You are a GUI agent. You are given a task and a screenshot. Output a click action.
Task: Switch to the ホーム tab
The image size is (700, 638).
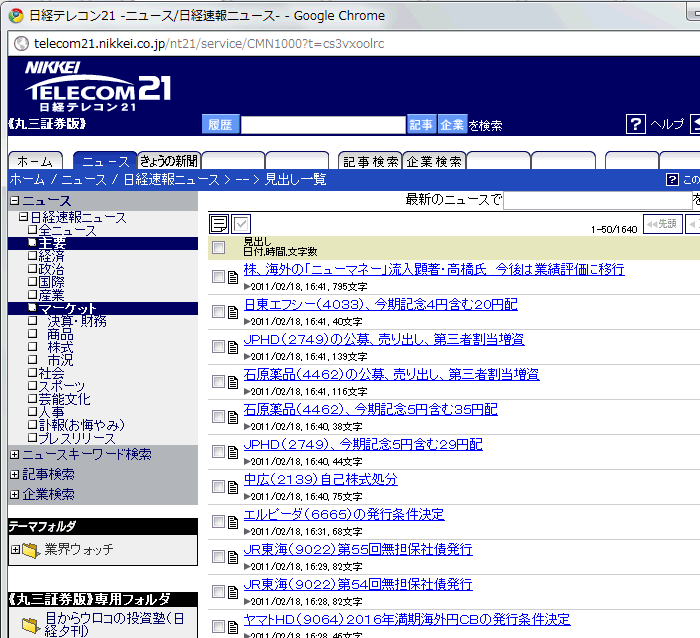point(35,161)
